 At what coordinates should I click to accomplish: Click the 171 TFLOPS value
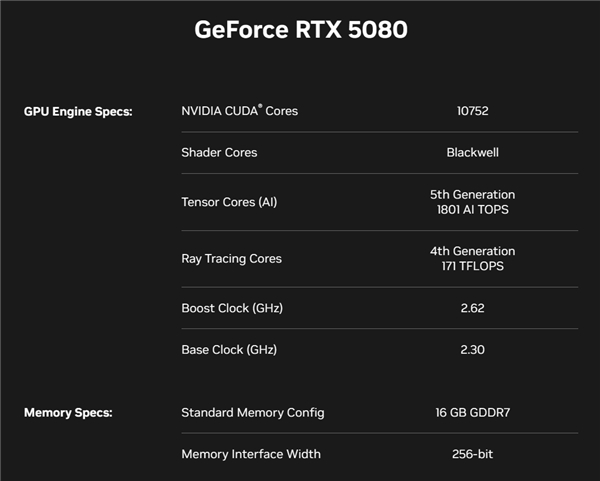click(473, 266)
